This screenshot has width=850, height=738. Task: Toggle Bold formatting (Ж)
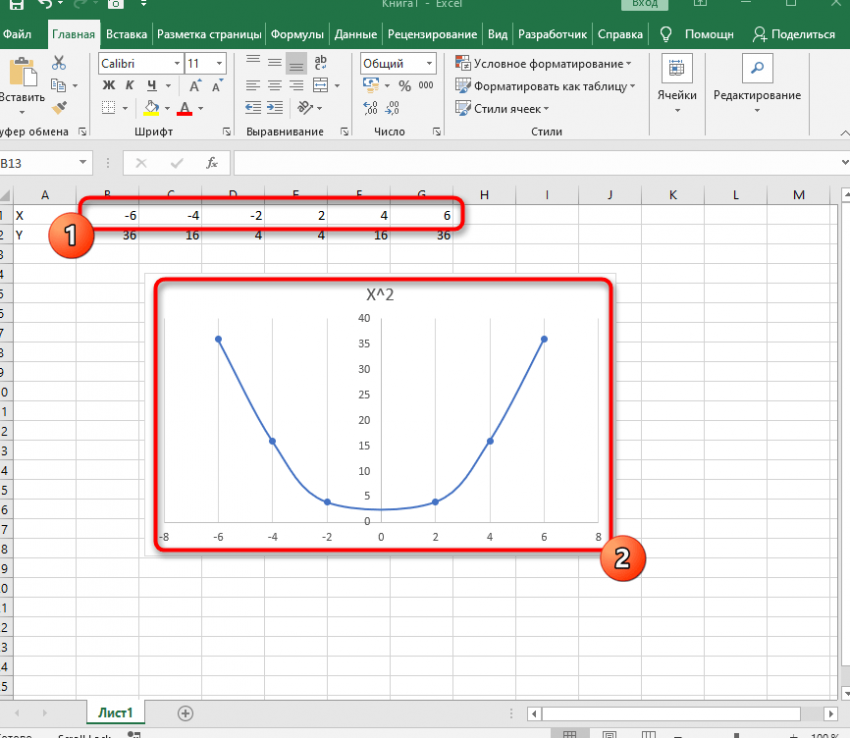click(x=109, y=86)
